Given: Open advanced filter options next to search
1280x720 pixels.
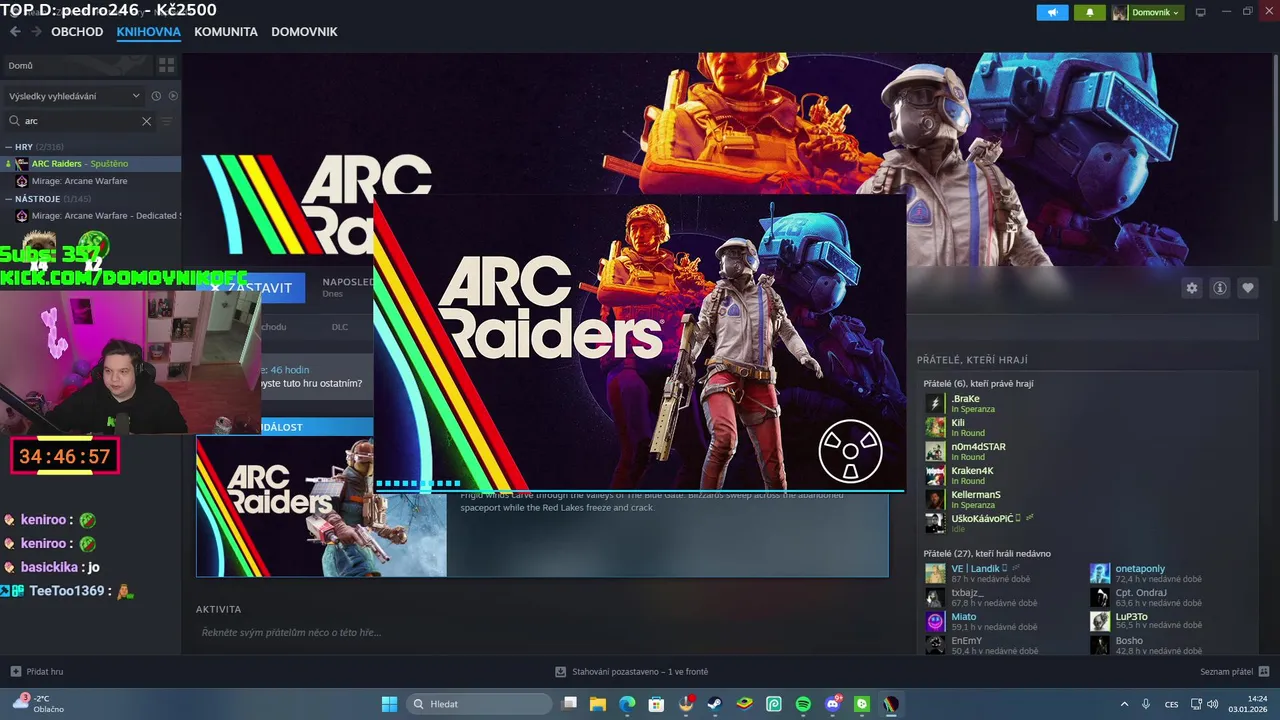Looking at the screenshot, I should 167,121.
